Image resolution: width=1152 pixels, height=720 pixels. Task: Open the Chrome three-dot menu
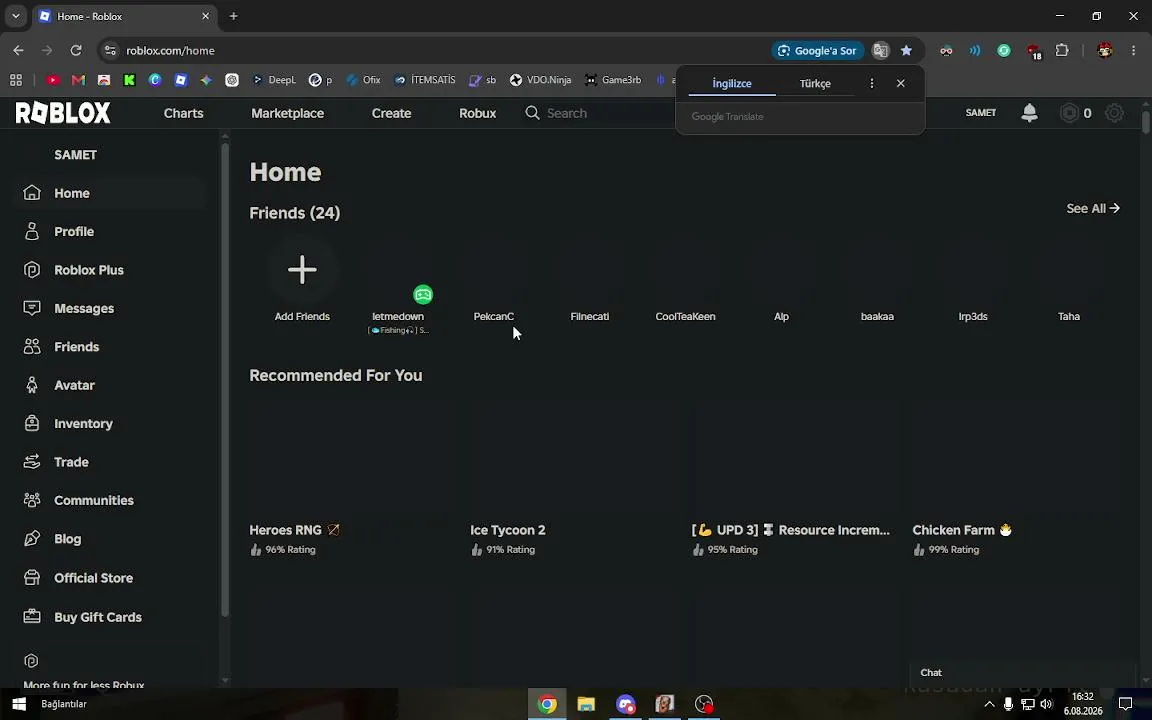tap(1134, 51)
